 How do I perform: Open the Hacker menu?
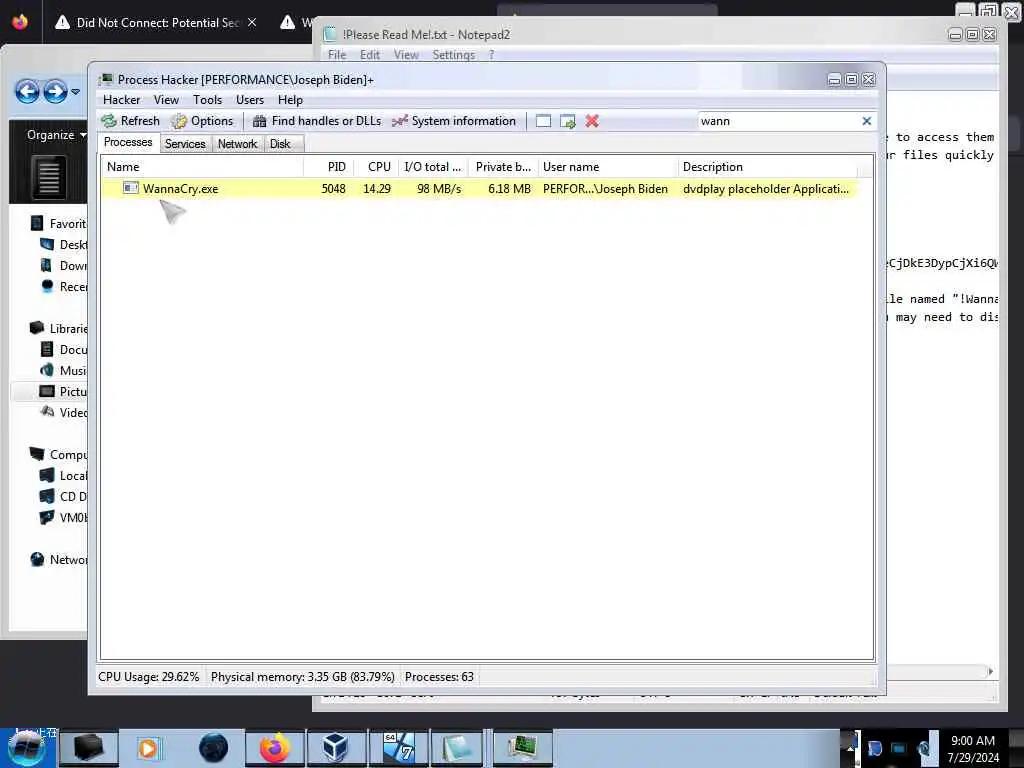pos(121,100)
